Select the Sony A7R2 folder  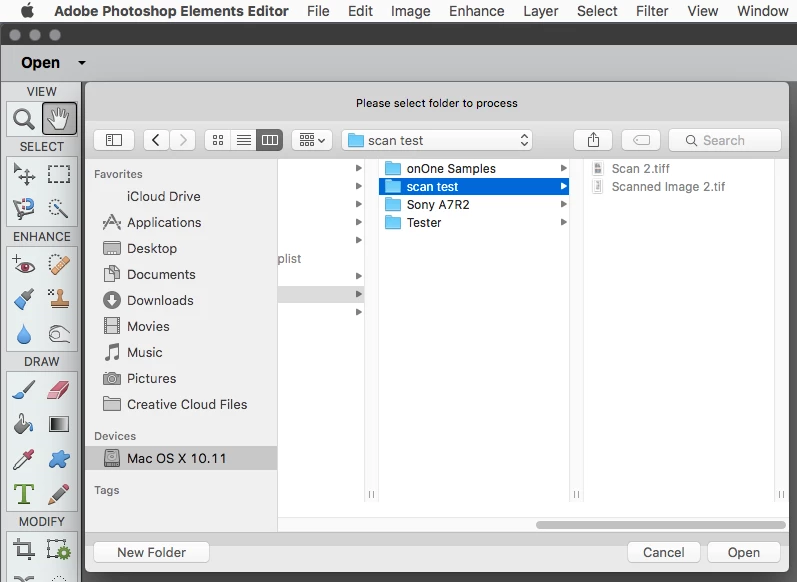click(474, 204)
